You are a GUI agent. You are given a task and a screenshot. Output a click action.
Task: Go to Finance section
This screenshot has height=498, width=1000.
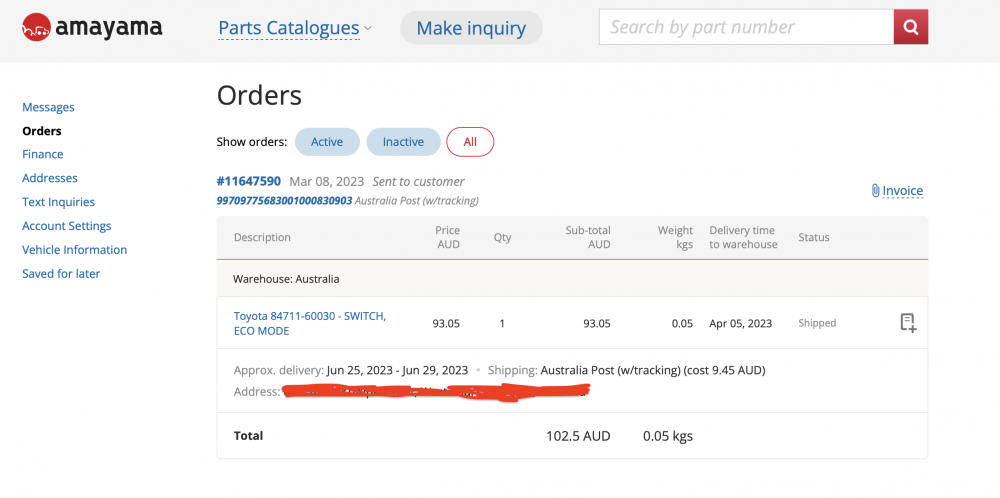pyautogui.click(x=43, y=154)
